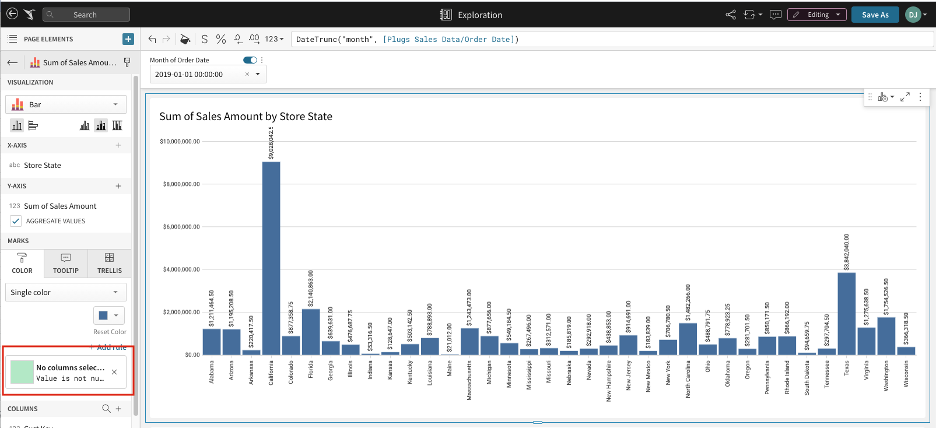Screen dimensions: 936x428
Task: Click the Save As button
Action: 874,15
